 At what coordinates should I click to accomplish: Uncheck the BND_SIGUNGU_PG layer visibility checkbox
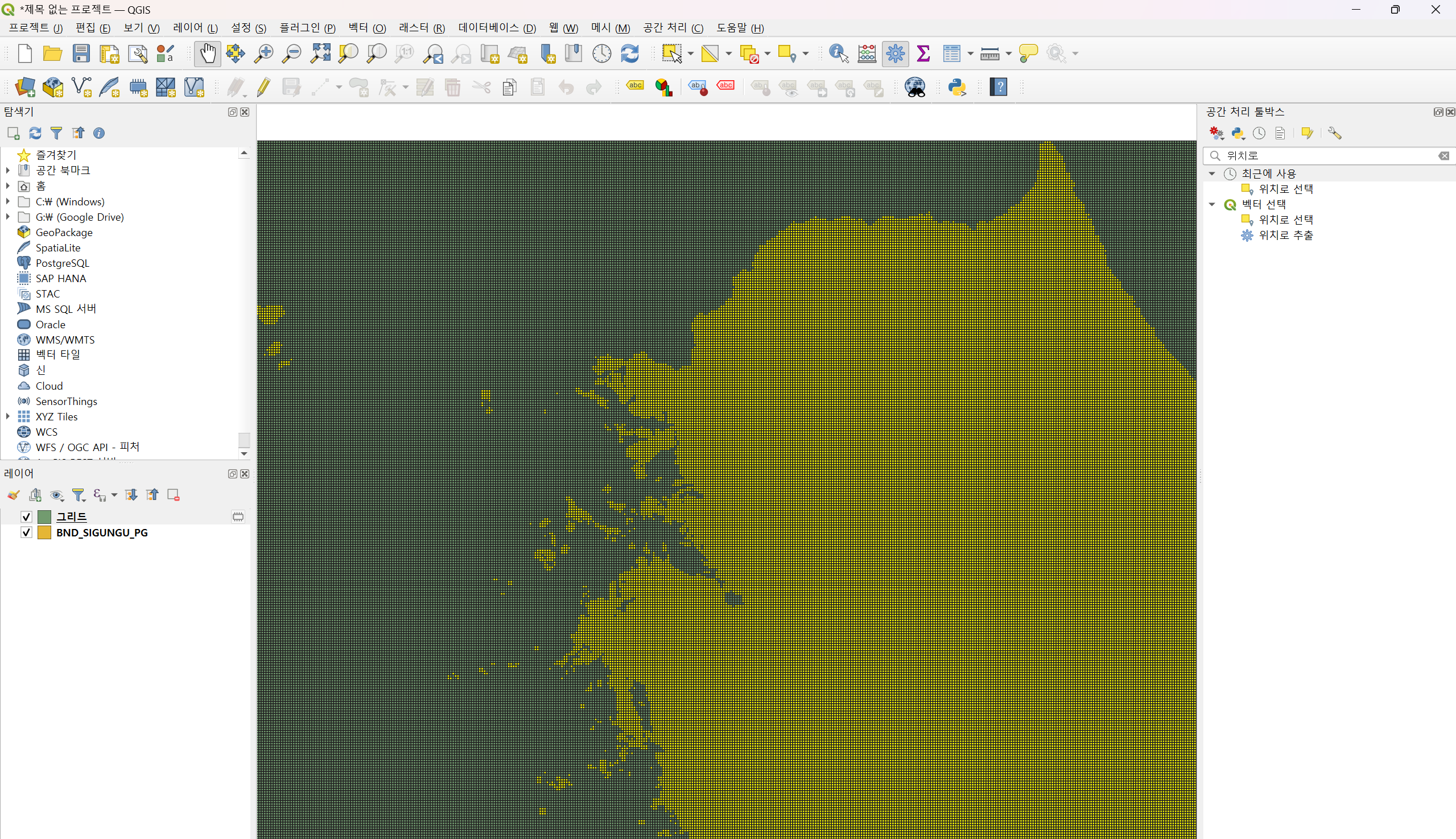point(26,532)
